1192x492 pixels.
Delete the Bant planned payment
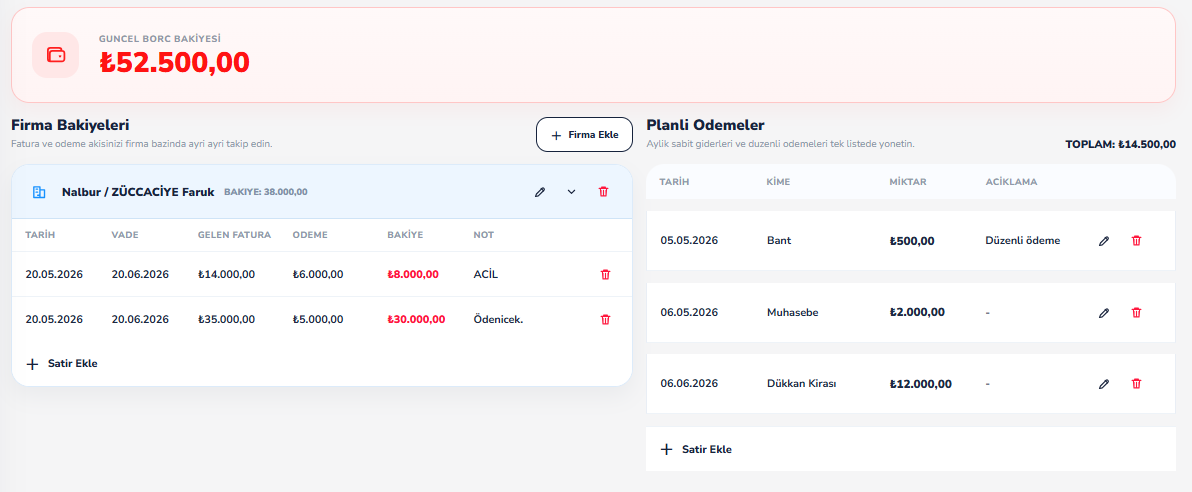coord(1137,240)
